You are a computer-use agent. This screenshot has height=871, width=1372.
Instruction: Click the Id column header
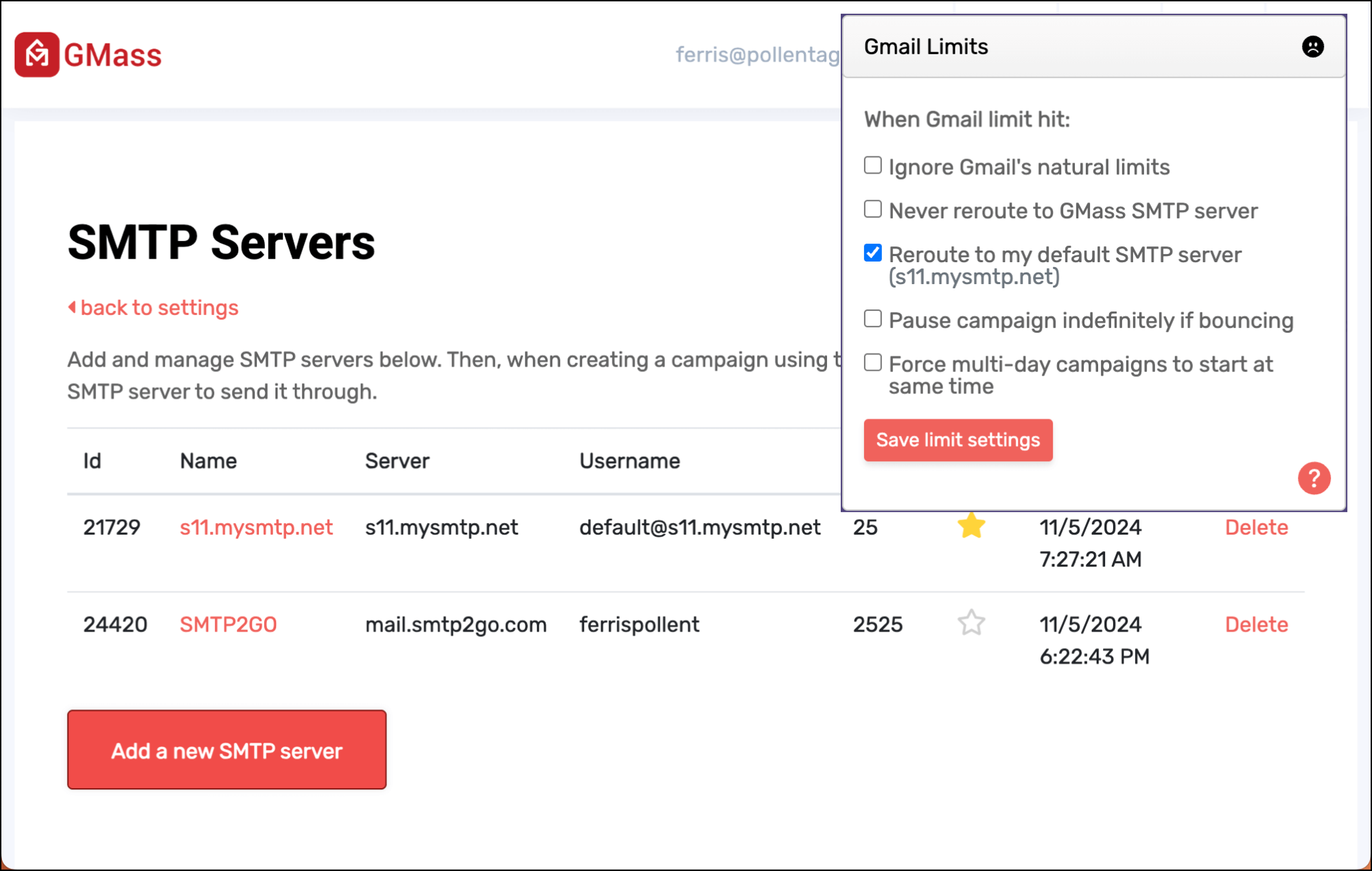92,461
